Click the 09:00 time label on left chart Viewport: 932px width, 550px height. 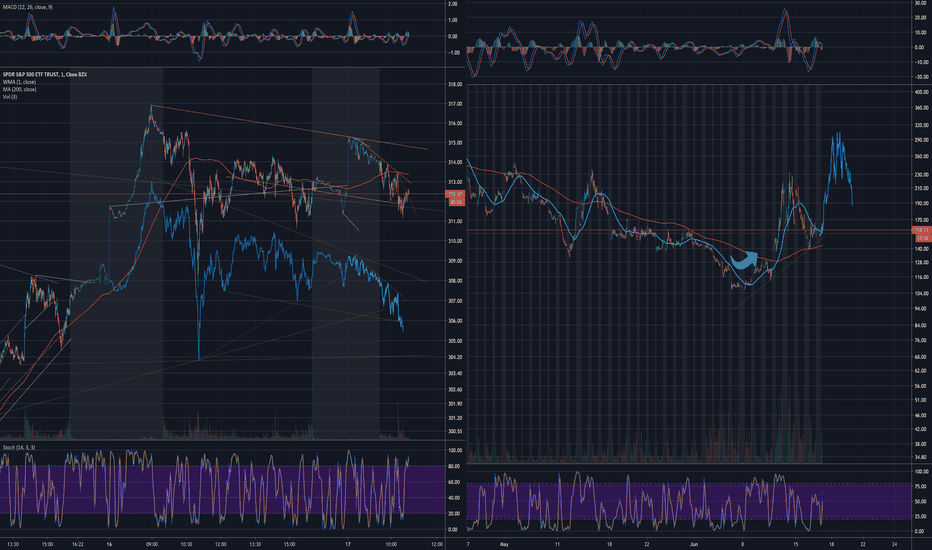pyautogui.click(x=152, y=544)
